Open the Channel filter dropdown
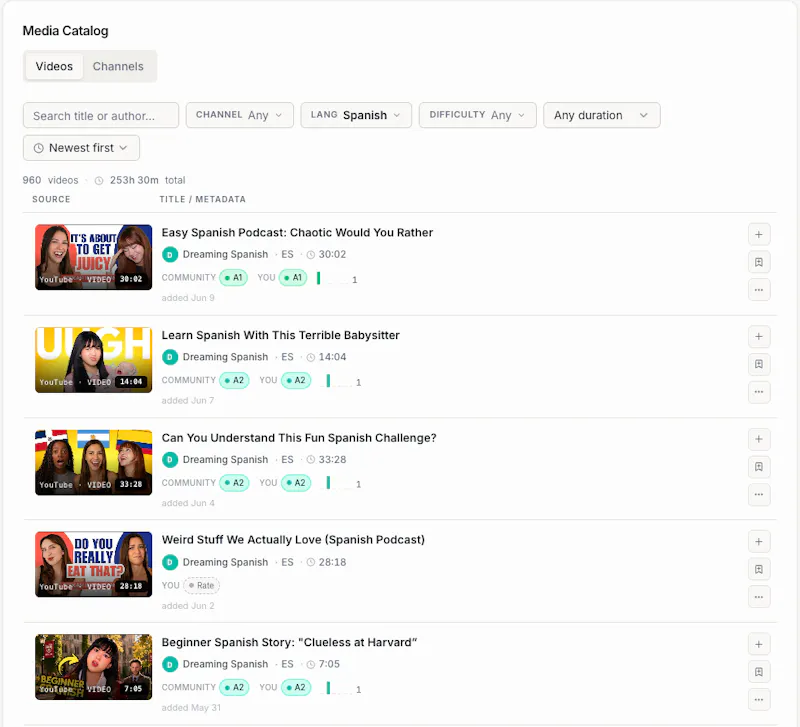Screen dimensions: 800x727 point(240,115)
